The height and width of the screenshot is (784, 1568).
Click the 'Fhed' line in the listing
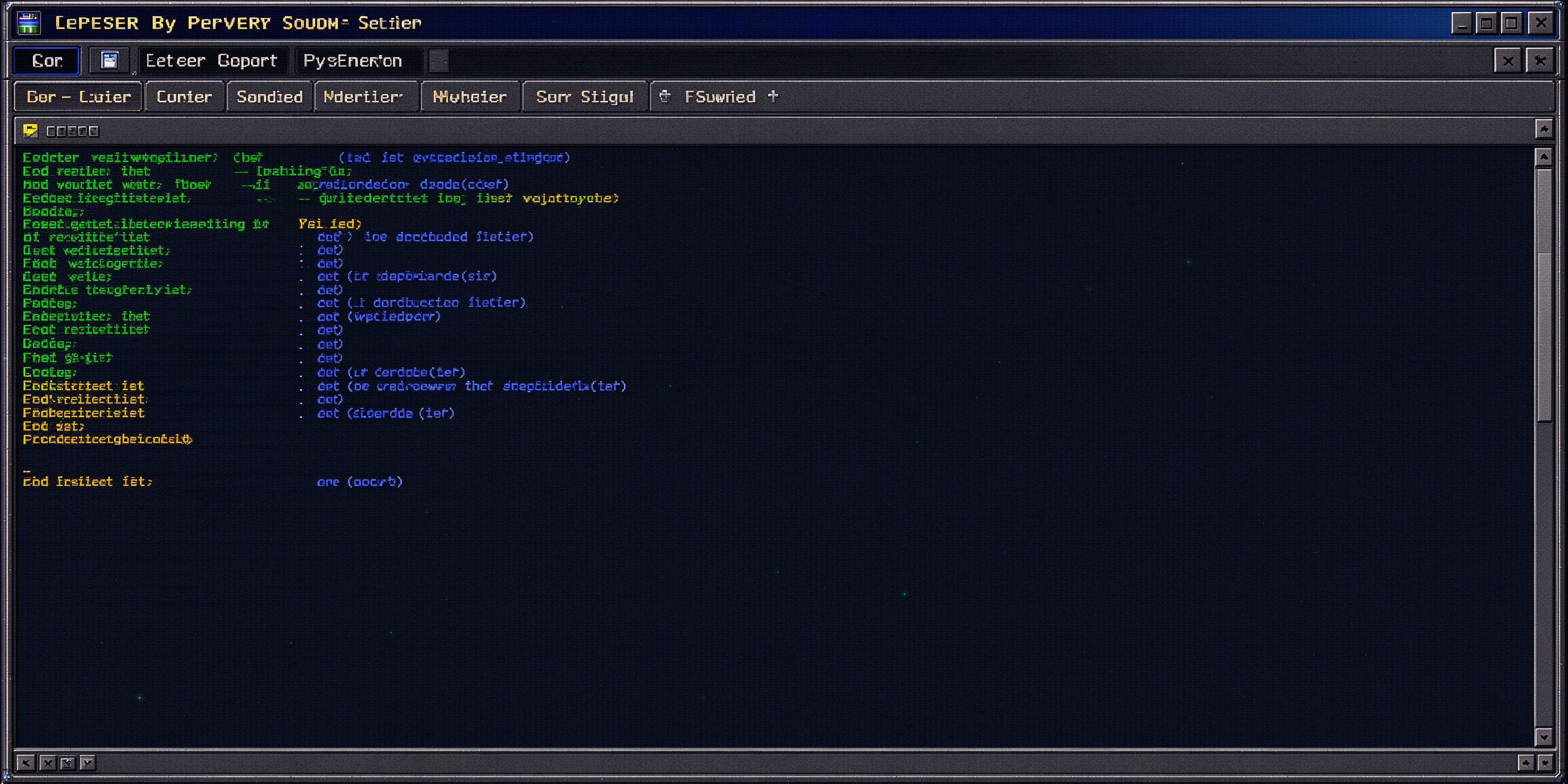pos(68,358)
